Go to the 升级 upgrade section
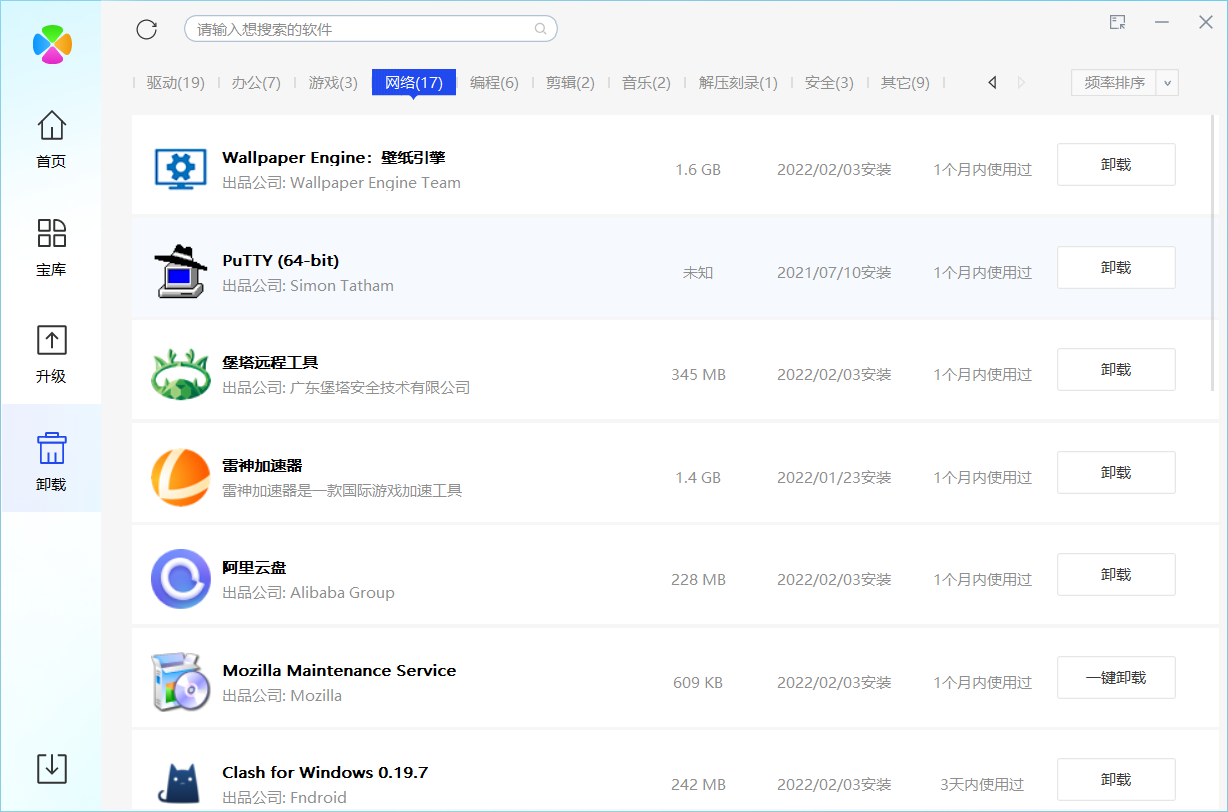 pyautogui.click(x=51, y=355)
